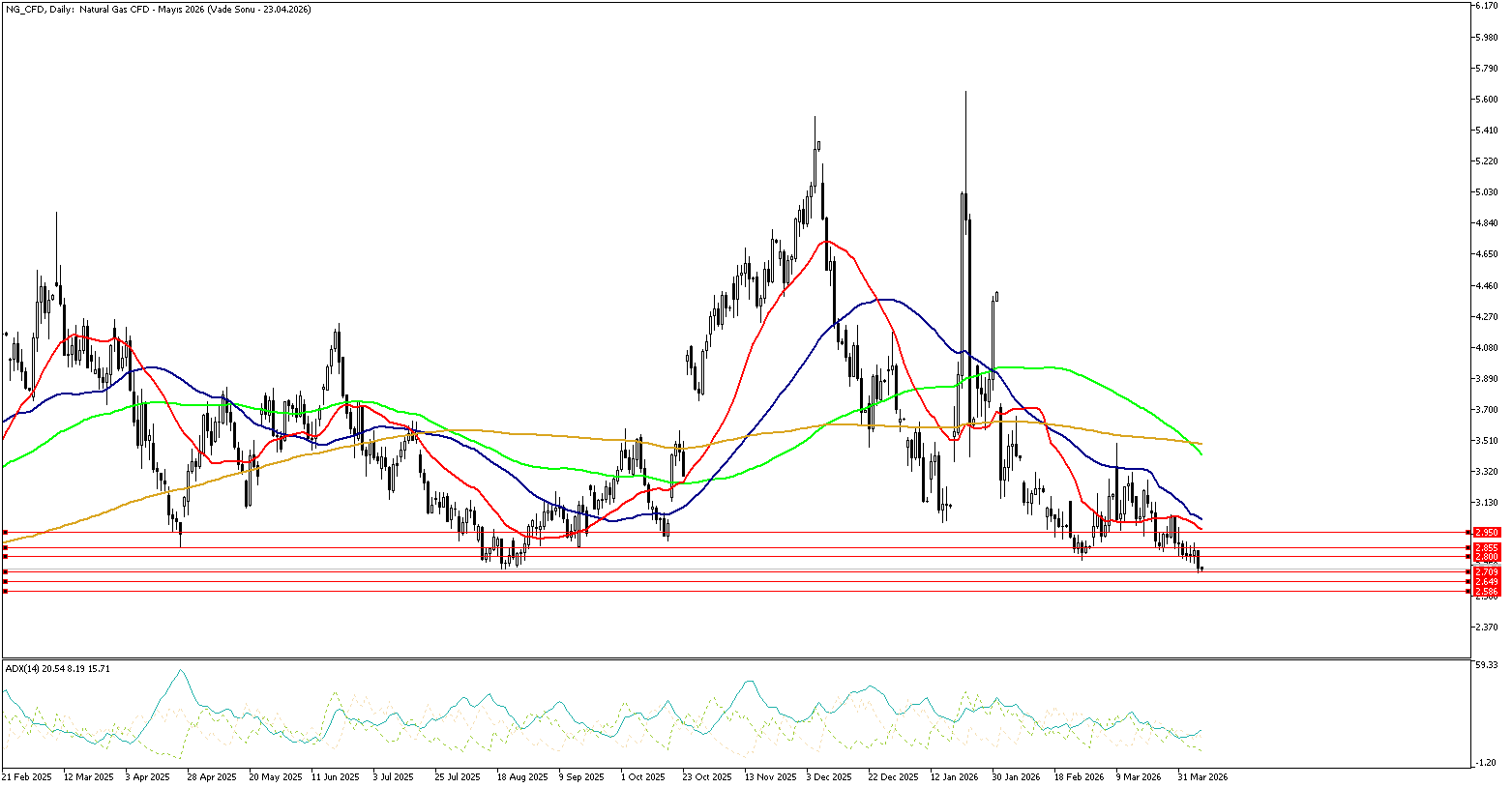Click the -1.20 ADX scale value
Image resolution: width=1512 pixels, height=788 pixels.
pyautogui.click(x=1487, y=763)
